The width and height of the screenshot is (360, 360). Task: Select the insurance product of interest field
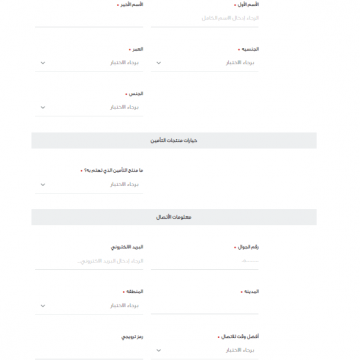pos(89,184)
